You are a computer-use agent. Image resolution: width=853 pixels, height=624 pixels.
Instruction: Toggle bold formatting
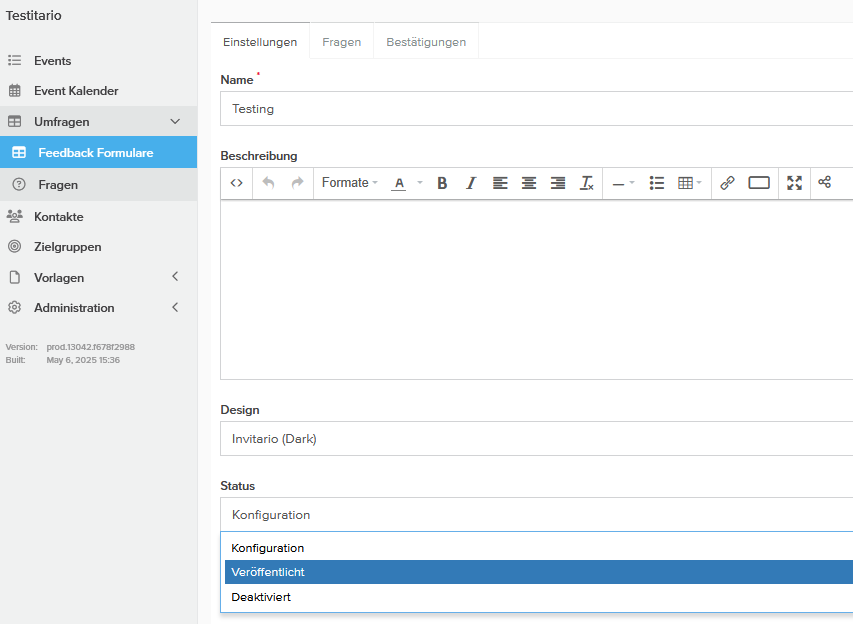click(442, 183)
